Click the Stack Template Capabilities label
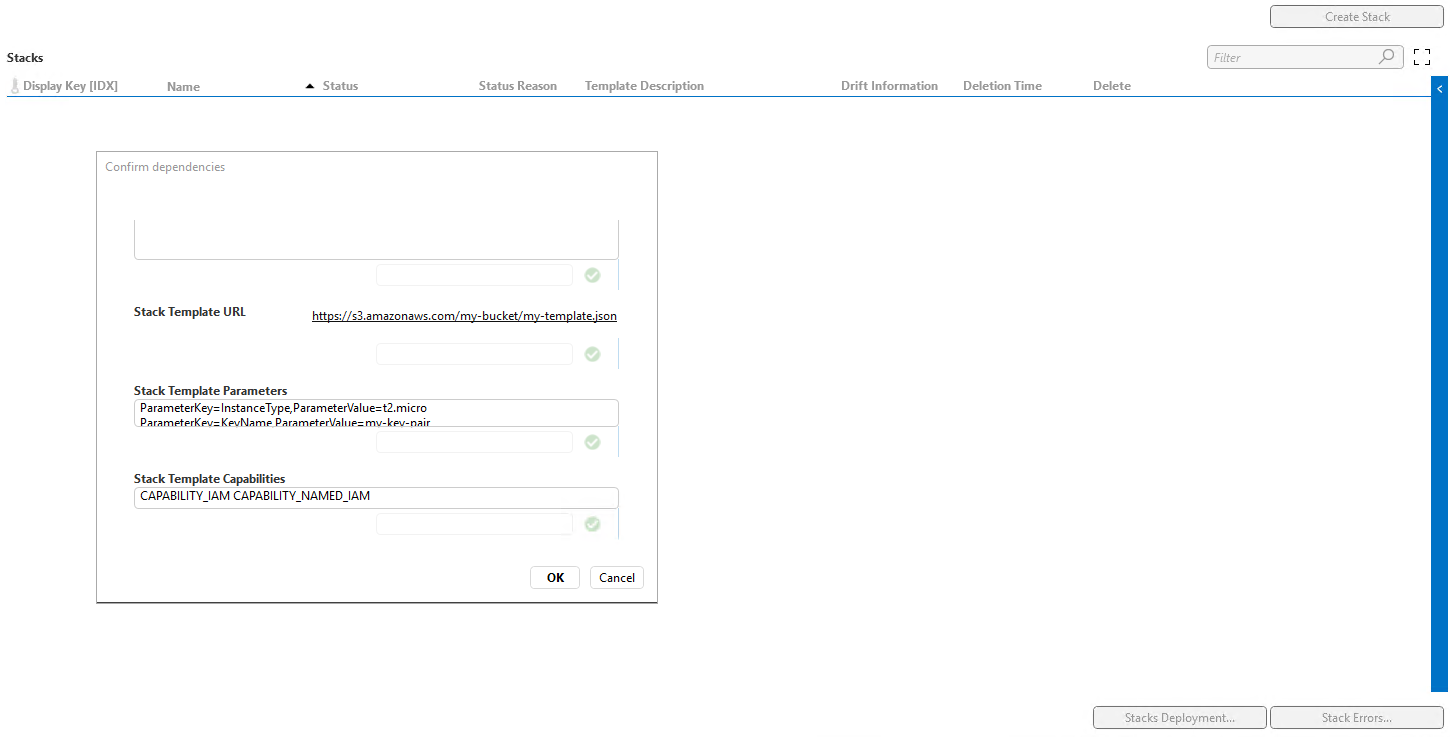The height and width of the screenshot is (737, 1450). pyautogui.click(x=210, y=479)
